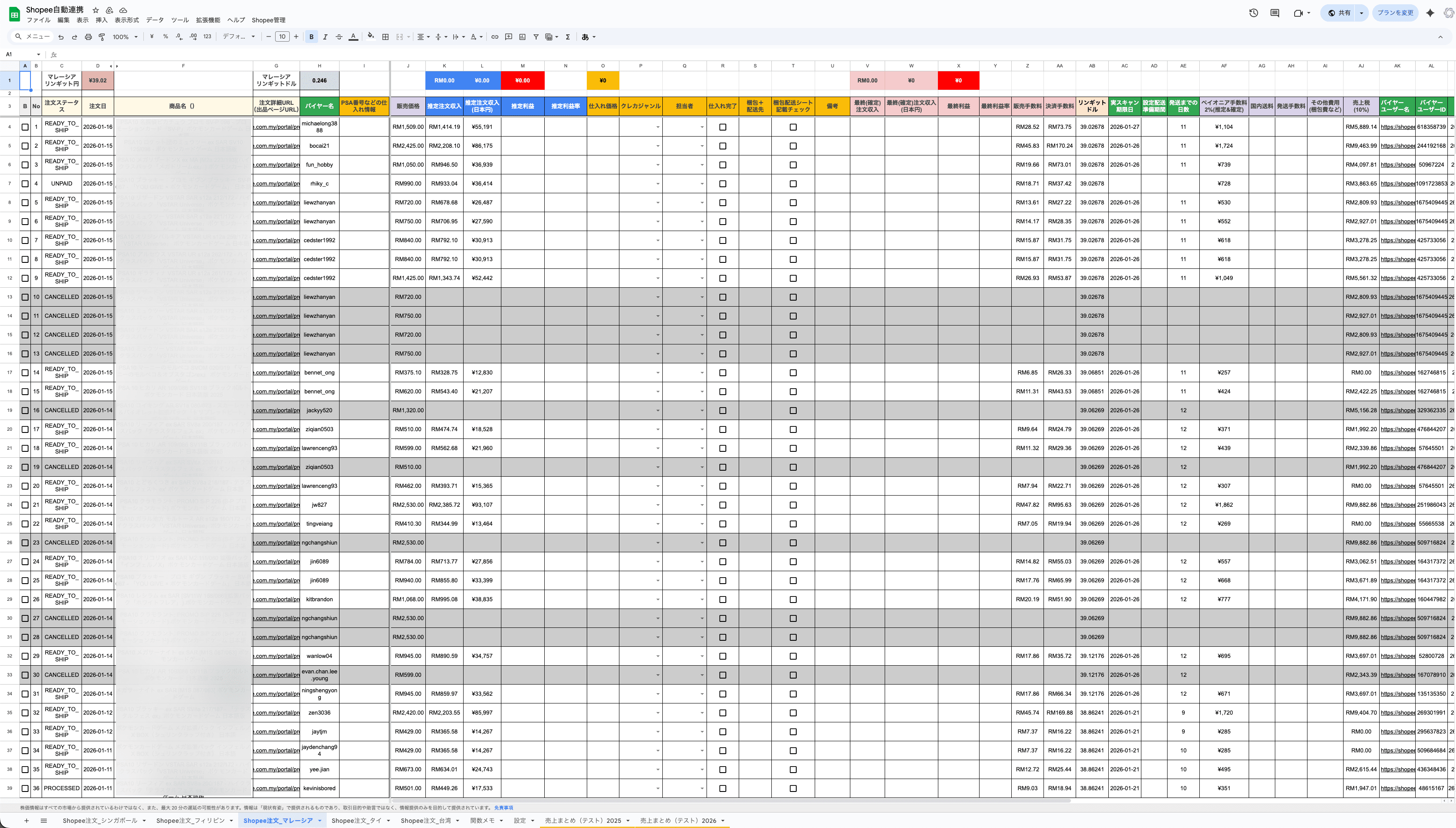Screen dimensions: 1456x828
Task: Open the クレカジャンル dropdown for order 1
Action: tap(658, 128)
